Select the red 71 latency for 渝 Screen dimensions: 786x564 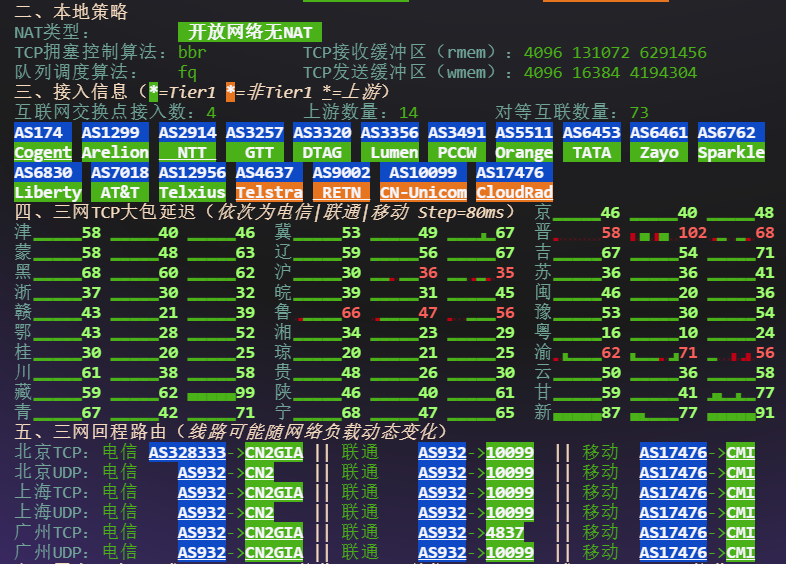tap(688, 352)
